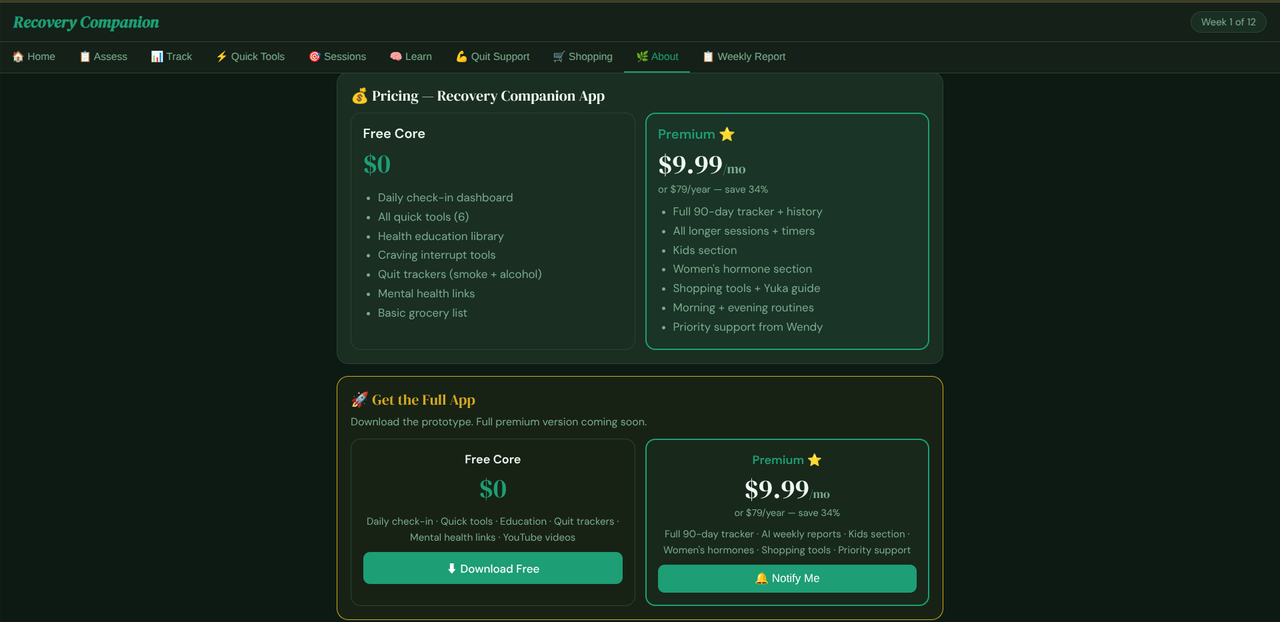Open the Learn tab
This screenshot has height=622, width=1280.
tap(418, 57)
